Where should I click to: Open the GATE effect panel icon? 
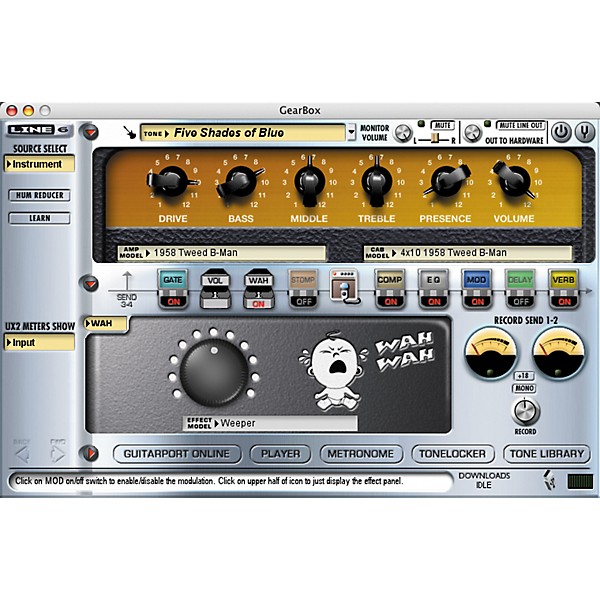click(173, 280)
